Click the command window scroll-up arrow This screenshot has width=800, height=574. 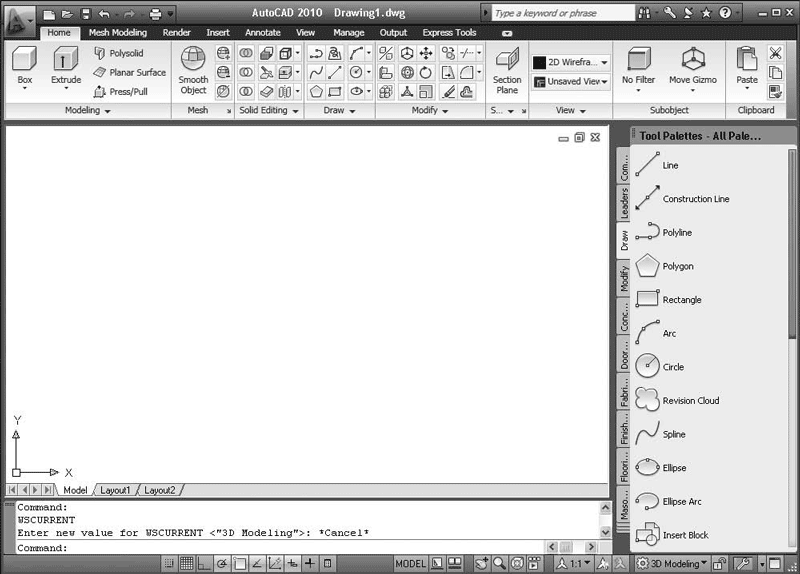605,507
